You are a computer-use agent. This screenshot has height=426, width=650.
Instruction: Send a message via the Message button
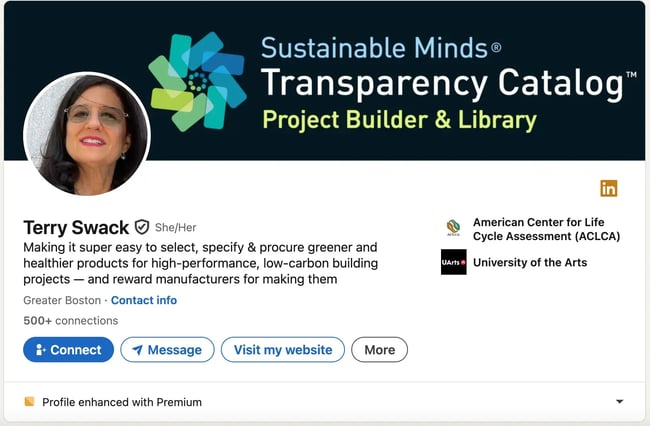pos(167,350)
